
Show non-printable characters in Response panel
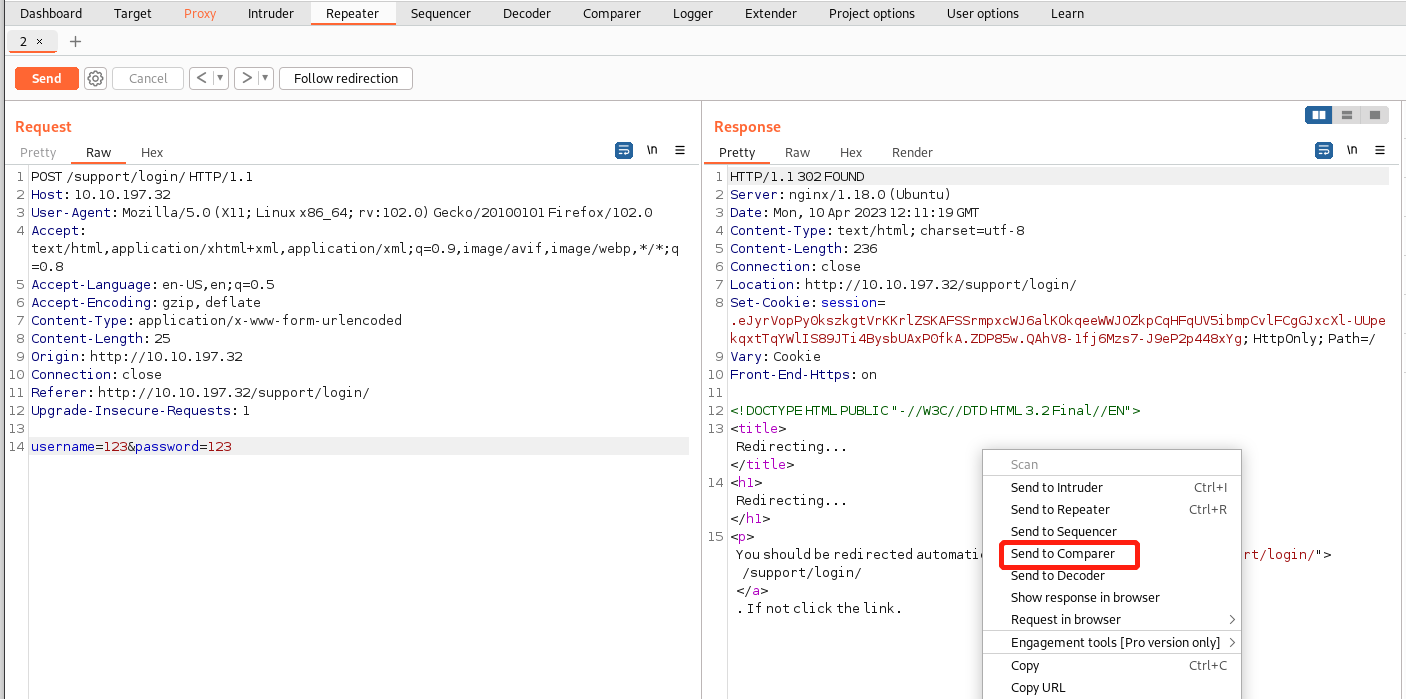tap(1352, 150)
